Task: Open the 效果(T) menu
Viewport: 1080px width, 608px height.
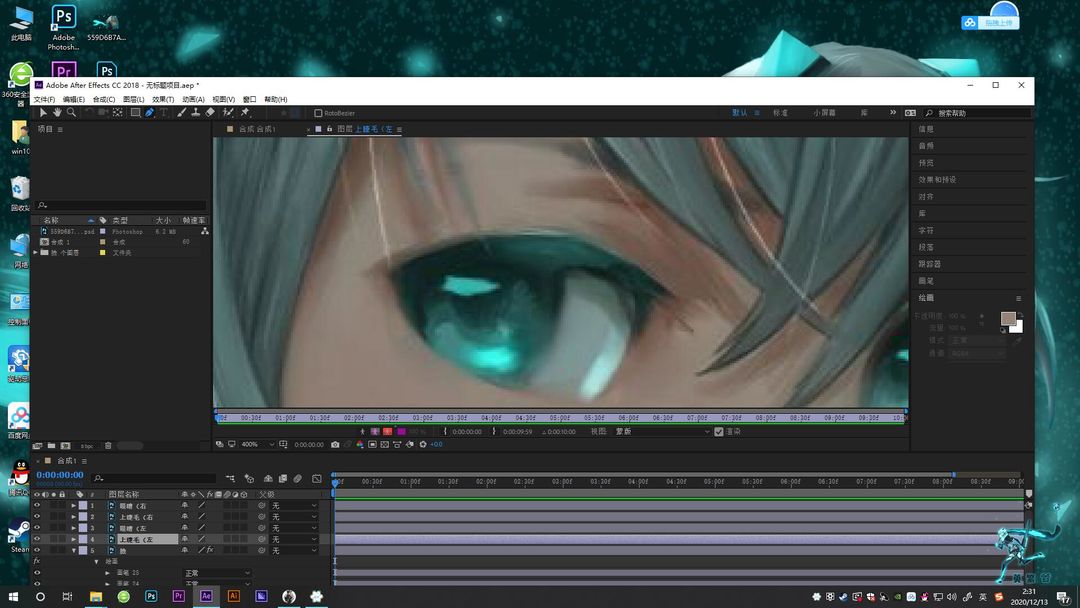Action: [x=163, y=99]
